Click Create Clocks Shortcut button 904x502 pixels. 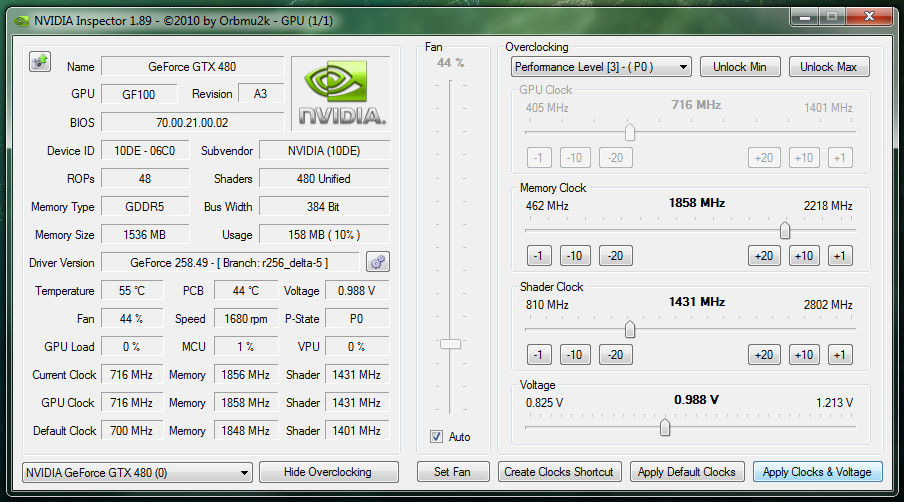coord(559,472)
